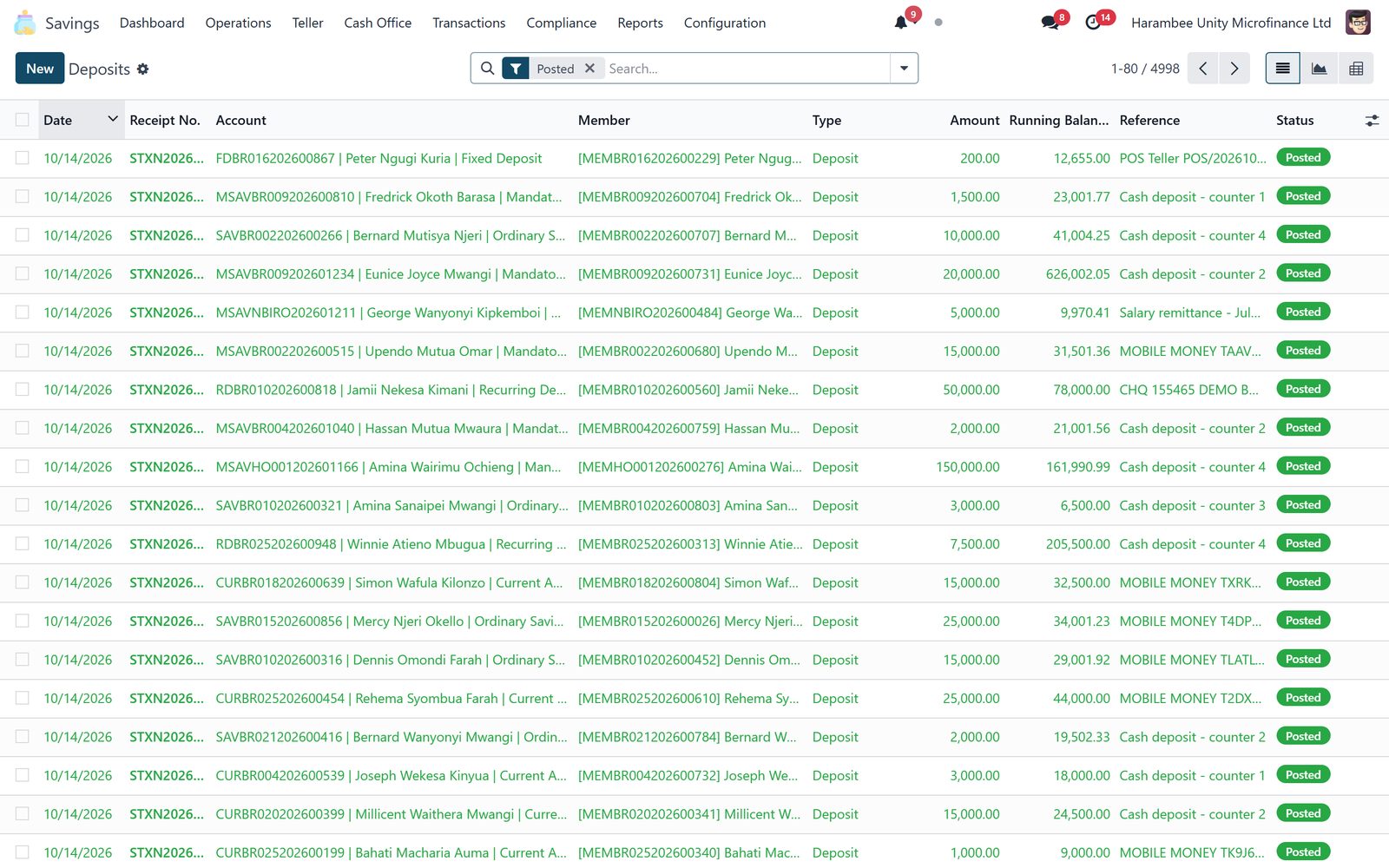Open the 150,000.00 deposit by Amina Wairimu Ochieng
1389x868 pixels.
pos(694,467)
